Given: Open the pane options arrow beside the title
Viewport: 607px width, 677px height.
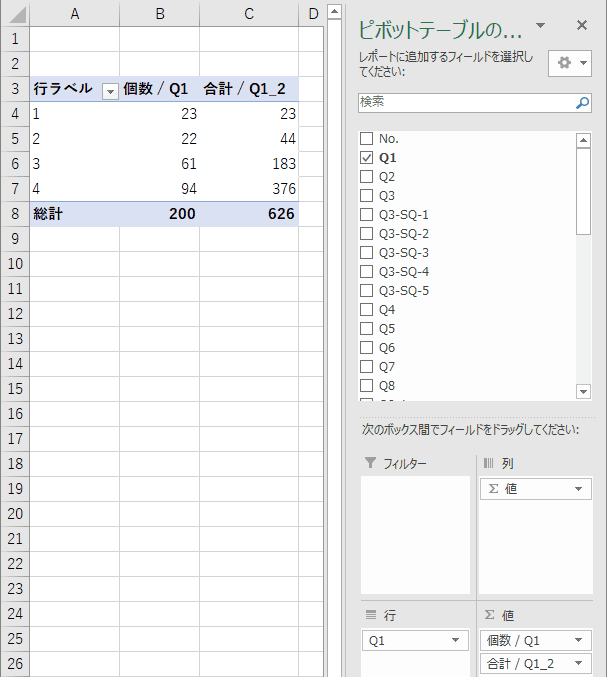Looking at the screenshot, I should [x=541, y=26].
